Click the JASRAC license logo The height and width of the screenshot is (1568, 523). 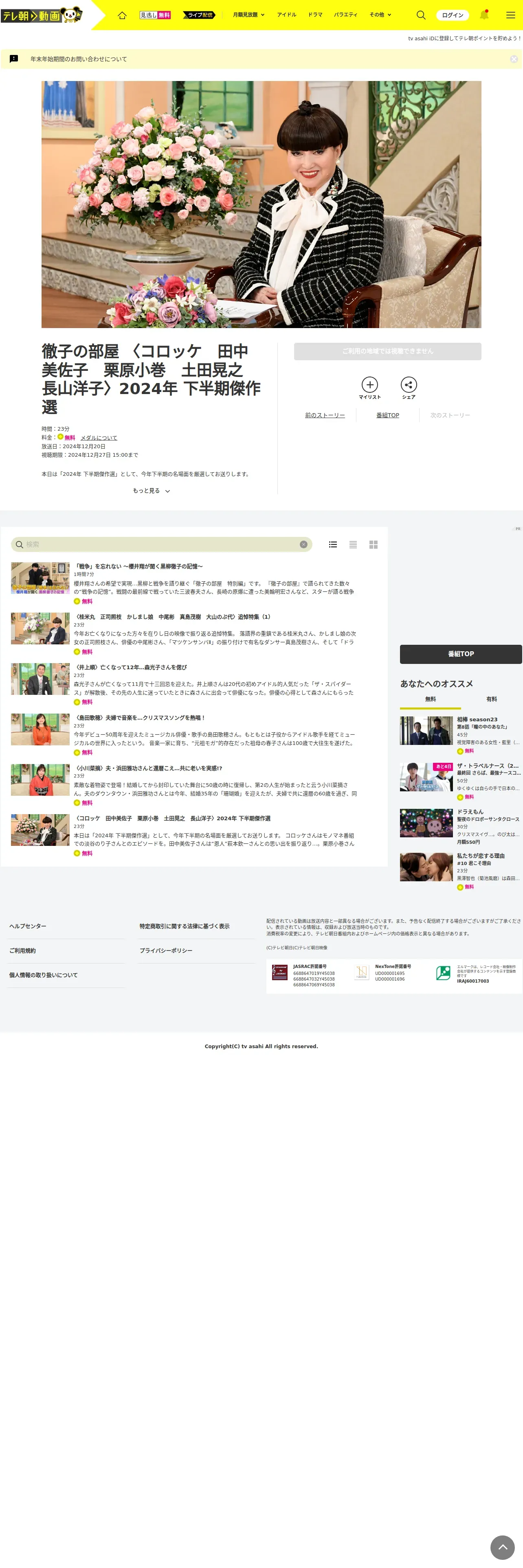coord(279,973)
